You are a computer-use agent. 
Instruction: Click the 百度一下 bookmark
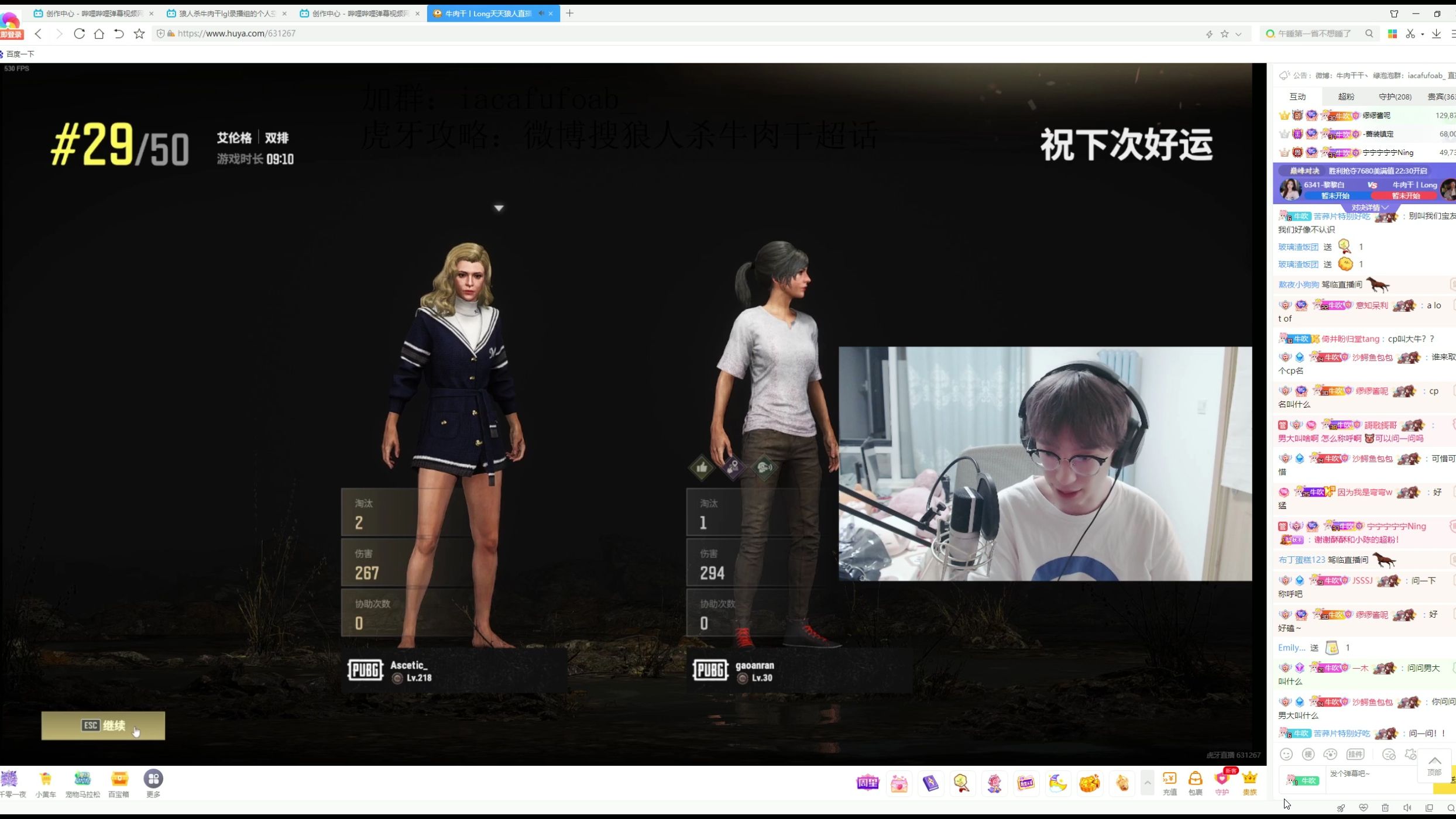[x=18, y=54]
